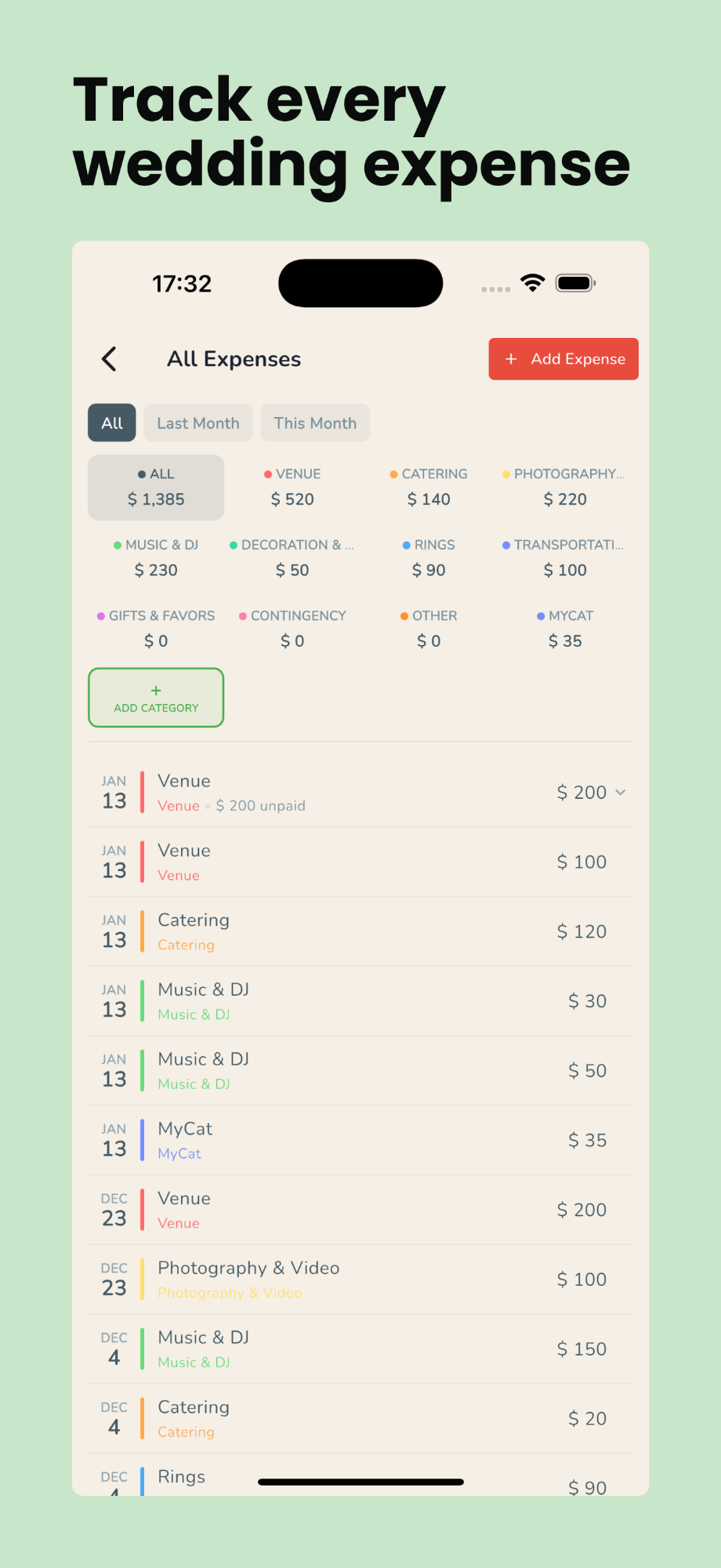This screenshot has height=1568, width=721.
Task: Tap the Wi-Fi status icon
Action: coord(532,282)
